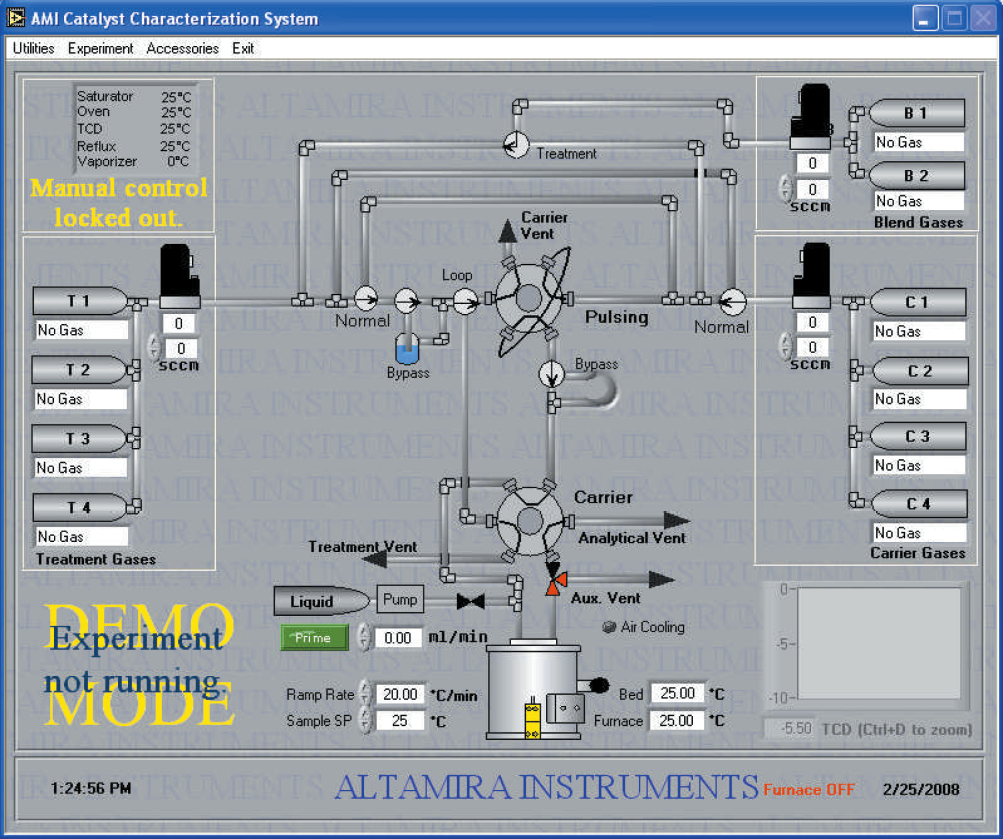
Task: Open the Accessories menu
Action: [182, 49]
